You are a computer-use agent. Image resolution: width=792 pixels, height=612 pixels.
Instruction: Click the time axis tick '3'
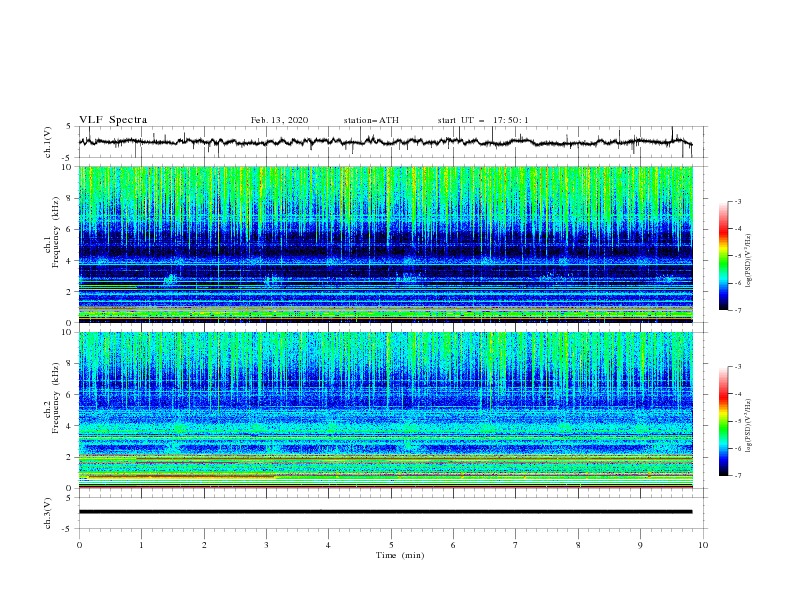266,545
